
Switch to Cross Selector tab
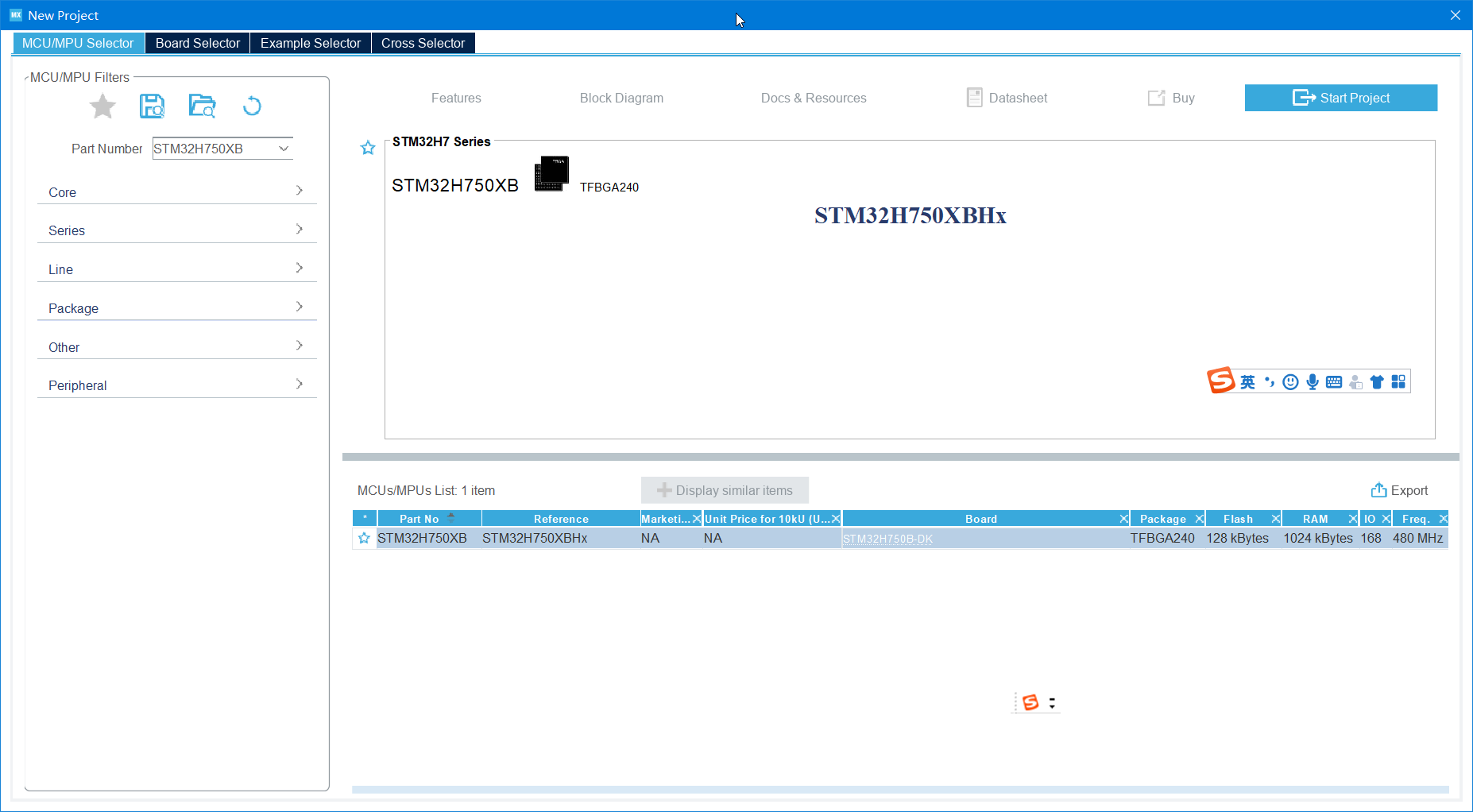tap(423, 43)
